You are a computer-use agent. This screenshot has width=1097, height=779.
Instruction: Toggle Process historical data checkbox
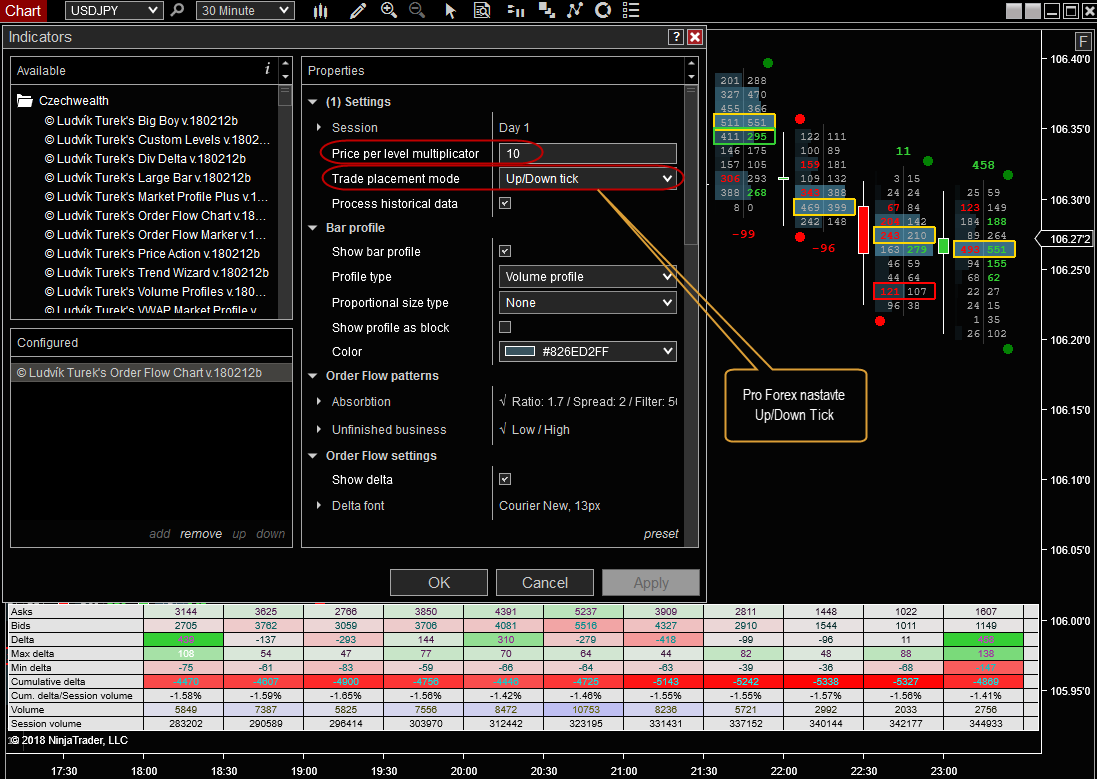point(505,203)
